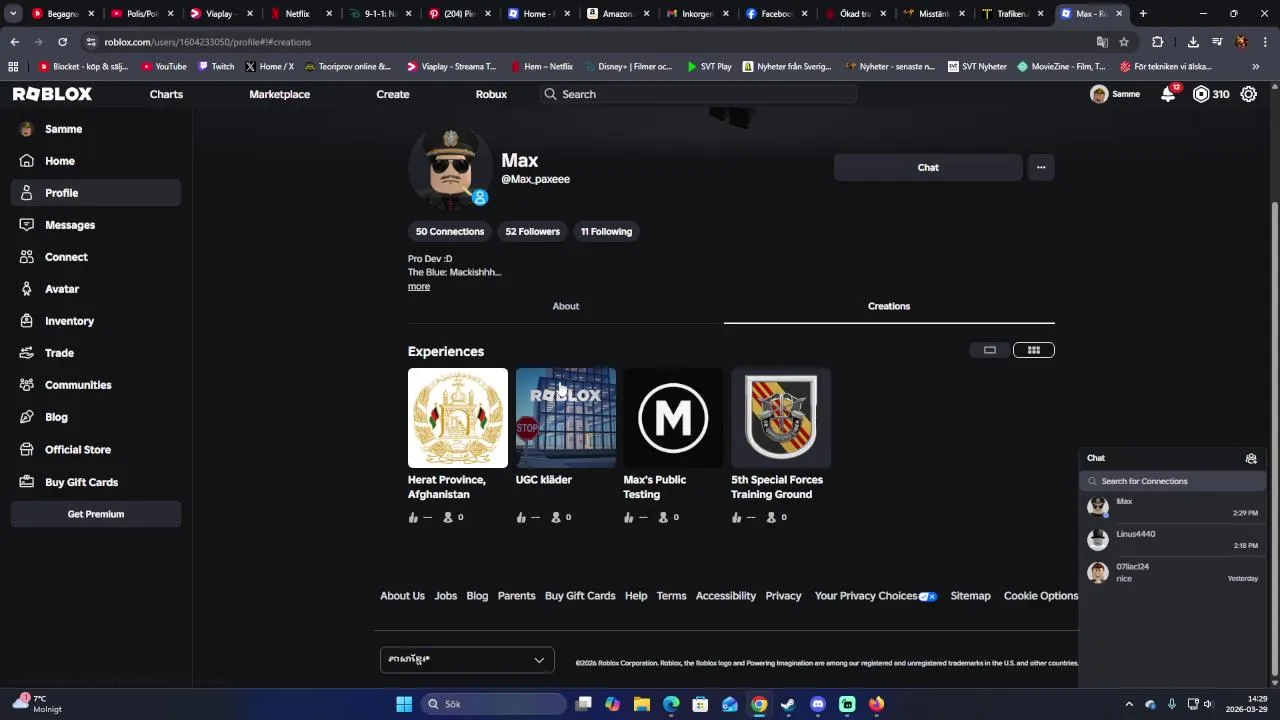Open File Explorer from the Windows taskbar
The height and width of the screenshot is (720, 1280).
click(642, 704)
